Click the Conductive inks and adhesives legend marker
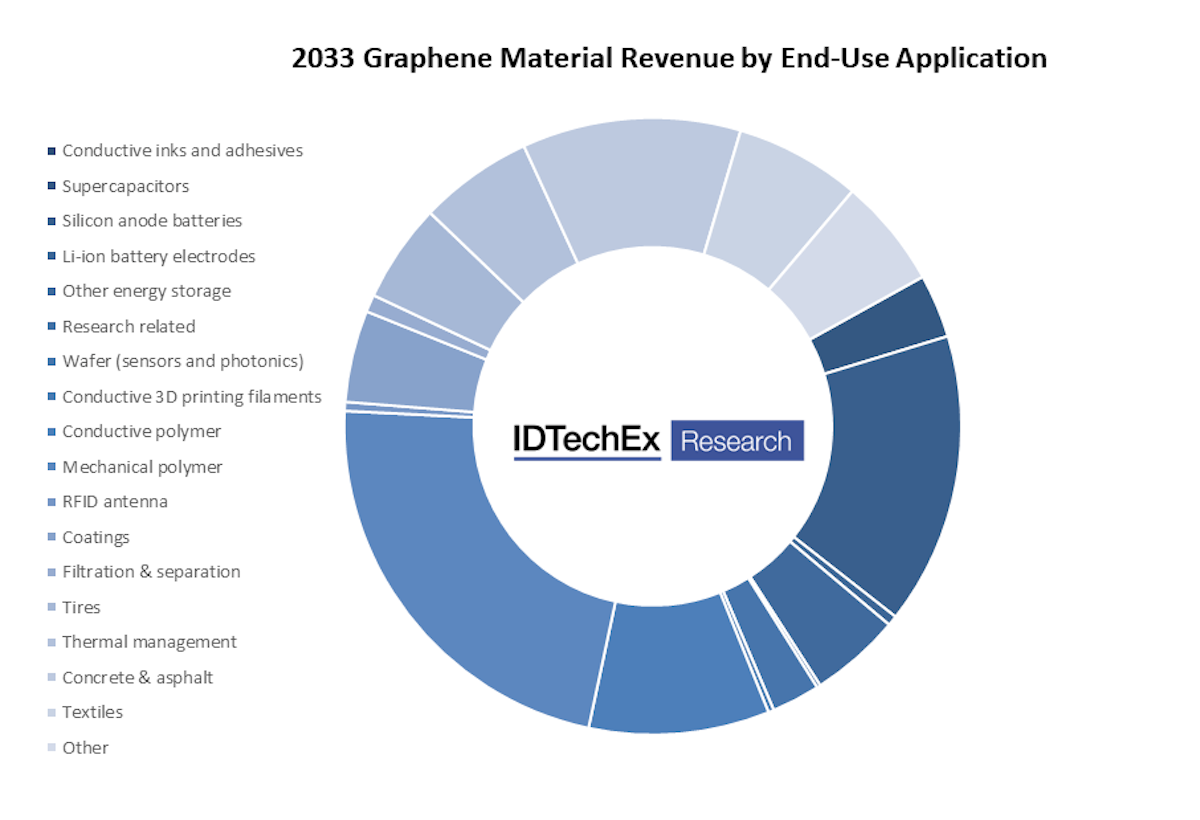The image size is (1200, 820). 51,151
